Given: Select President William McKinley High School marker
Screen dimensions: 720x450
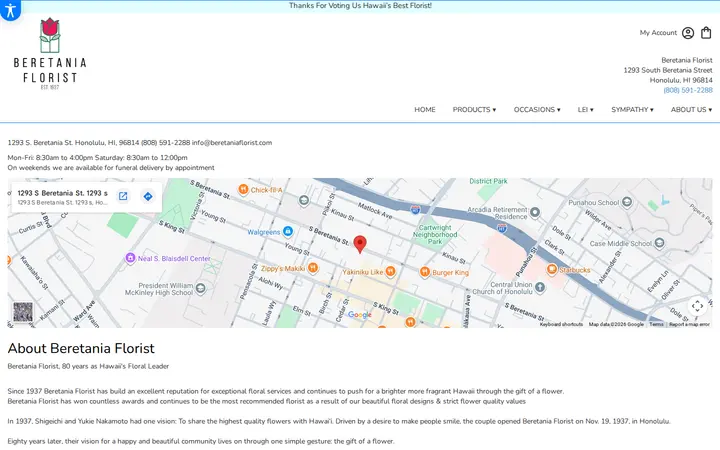Looking at the screenshot, I should [201, 288].
